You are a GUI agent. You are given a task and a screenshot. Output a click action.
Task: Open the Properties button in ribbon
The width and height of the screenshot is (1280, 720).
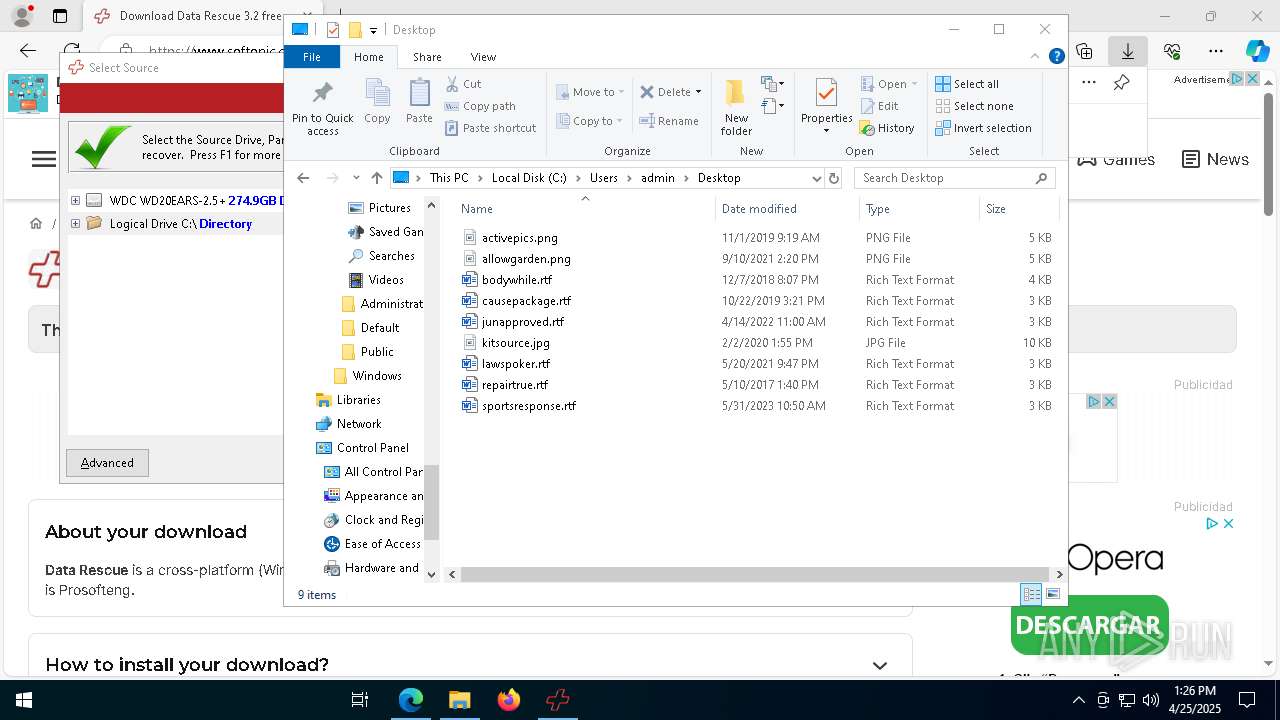click(x=826, y=108)
